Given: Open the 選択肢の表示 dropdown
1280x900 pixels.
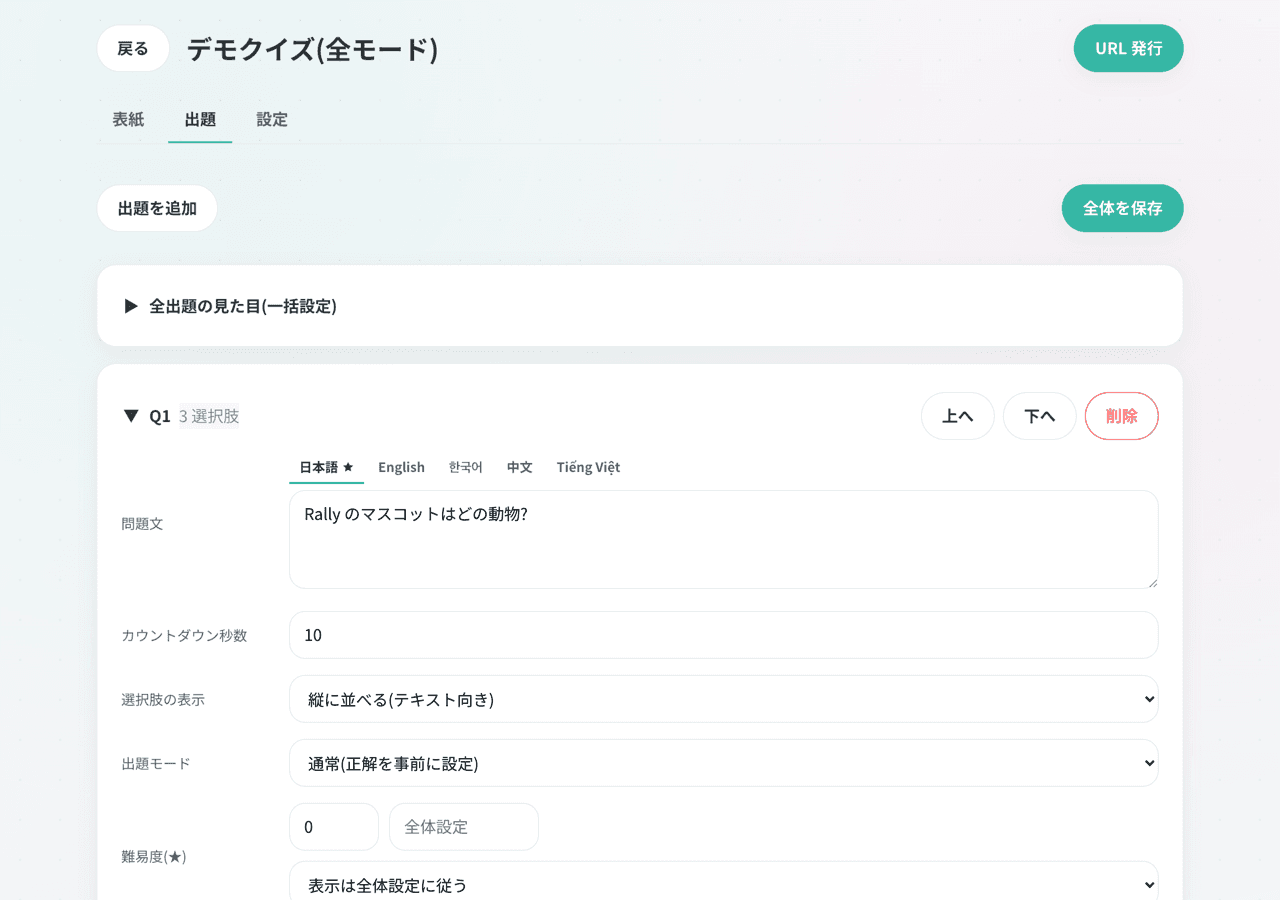Looking at the screenshot, I should 724,699.
